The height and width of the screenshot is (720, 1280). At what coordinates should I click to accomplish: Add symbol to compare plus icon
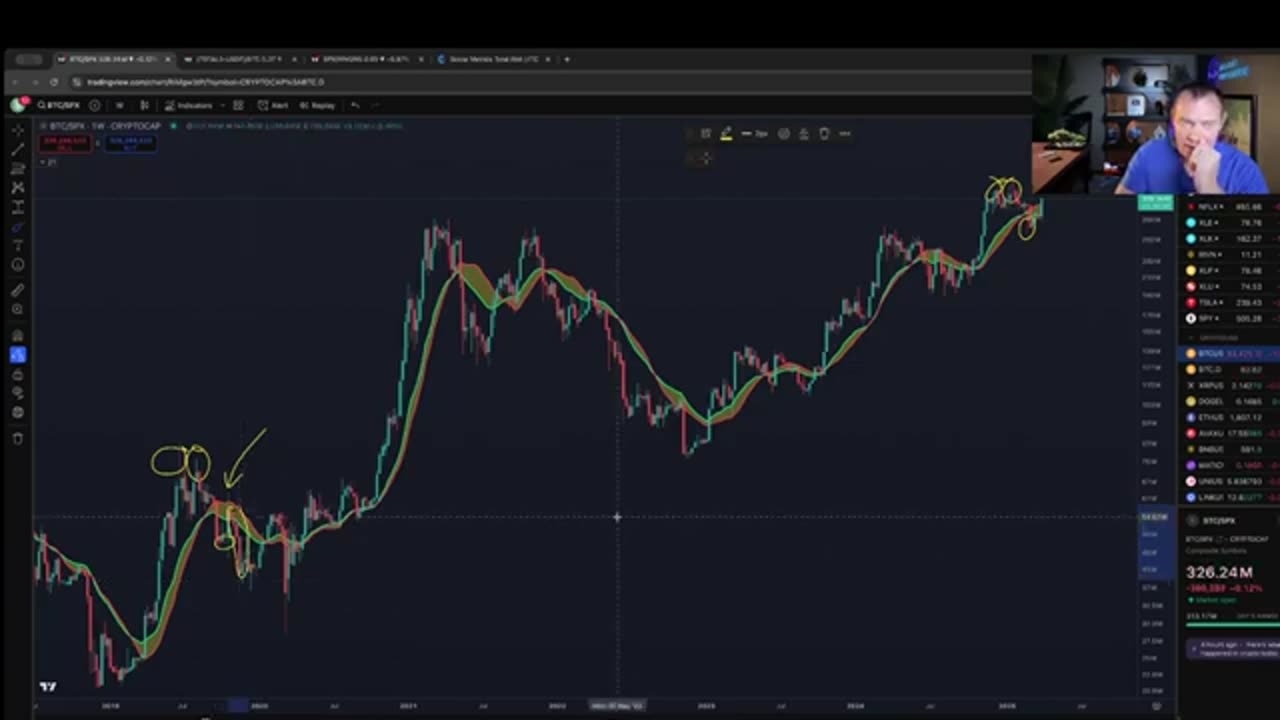(94, 105)
